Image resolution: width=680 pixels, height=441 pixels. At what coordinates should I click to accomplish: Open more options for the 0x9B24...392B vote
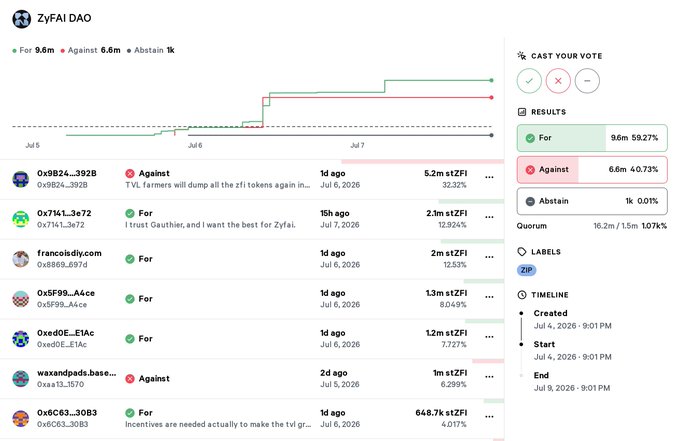[489, 177]
